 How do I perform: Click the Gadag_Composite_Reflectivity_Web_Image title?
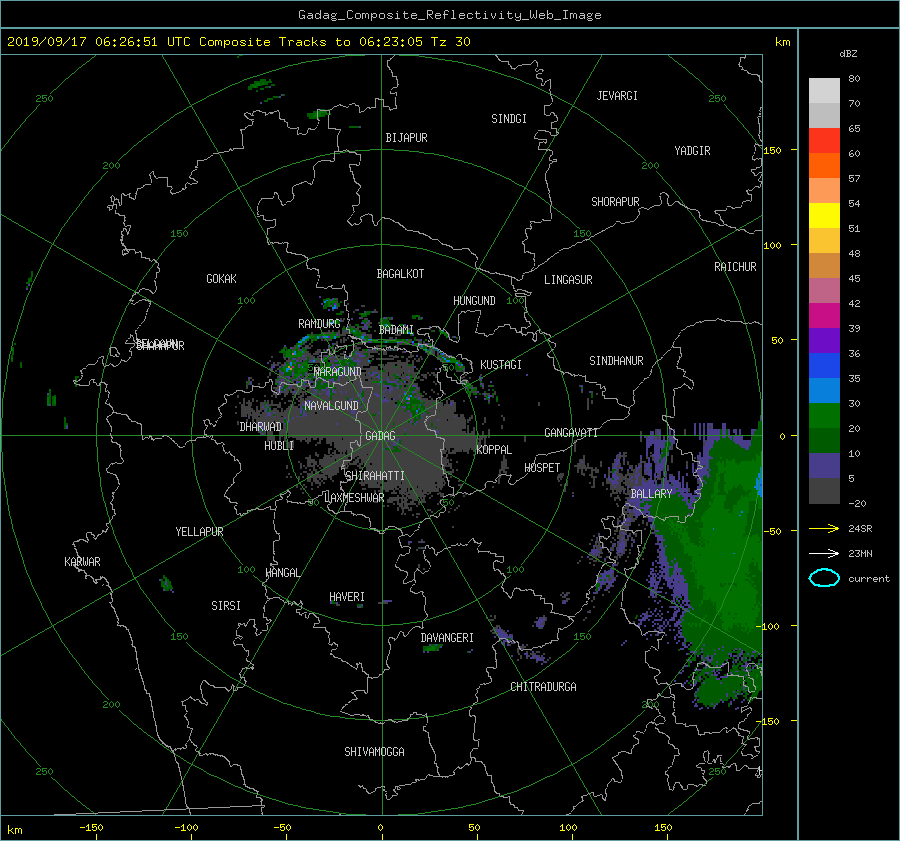click(449, 15)
